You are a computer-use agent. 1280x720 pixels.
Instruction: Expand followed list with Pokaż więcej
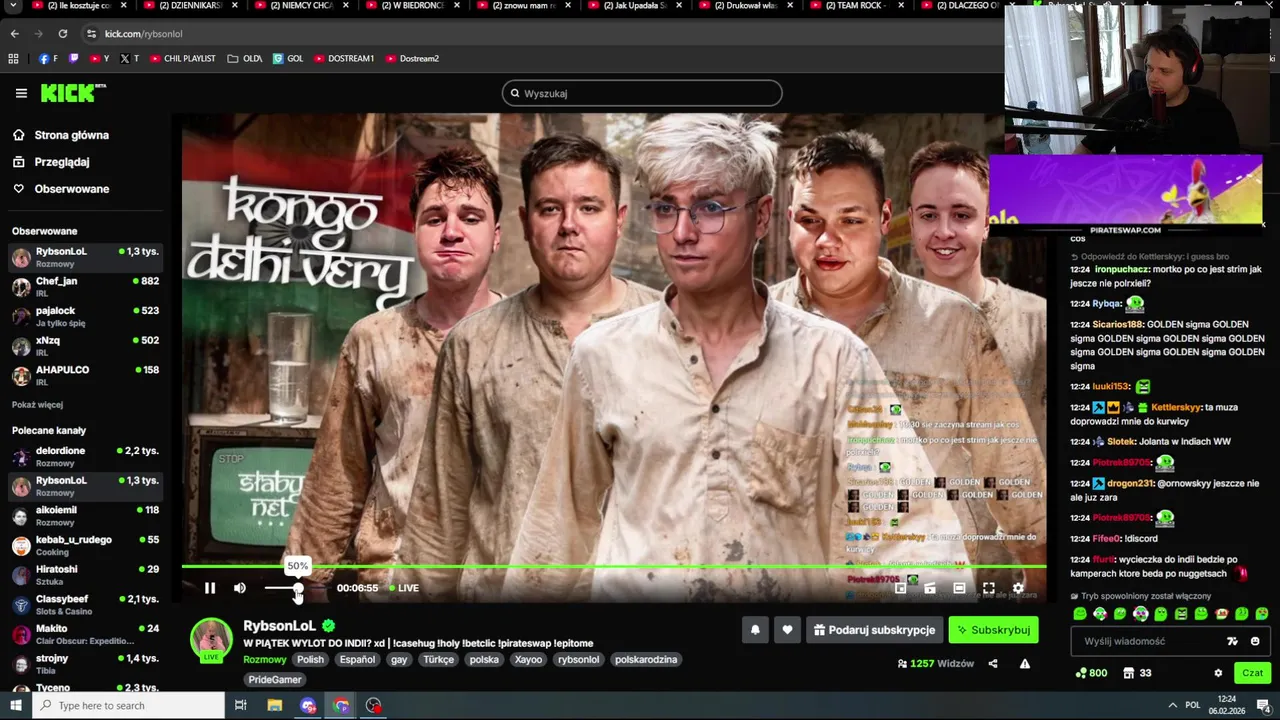coord(37,405)
